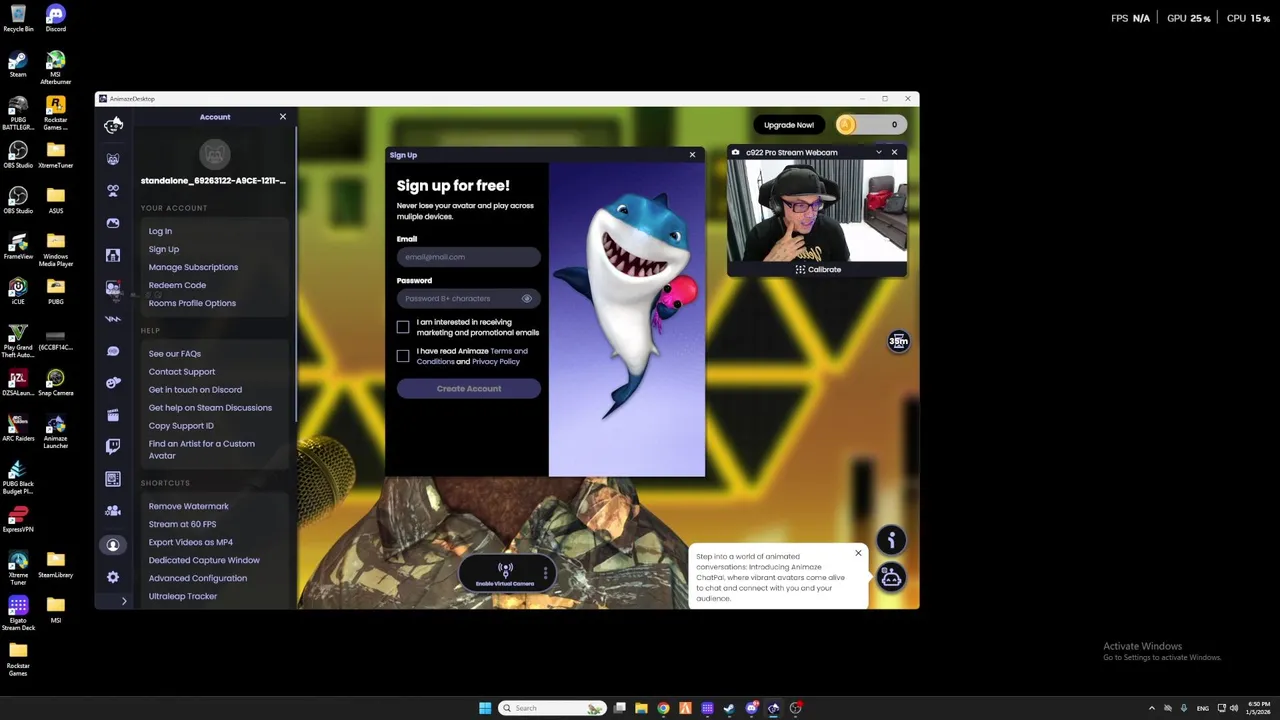The height and width of the screenshot is (720, 1280).
Task: Click Find an Artist for a Custom Avatar
Action: coord(202,449)
